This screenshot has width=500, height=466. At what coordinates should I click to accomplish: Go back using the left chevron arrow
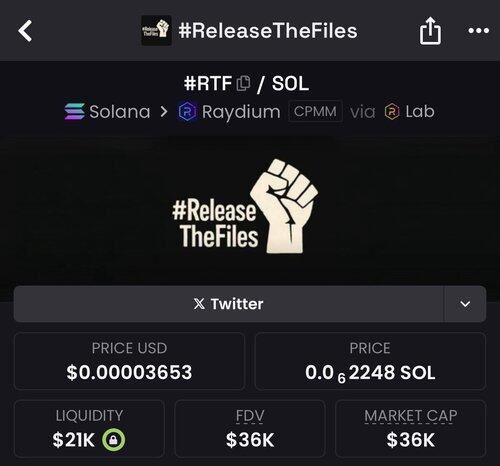[25, 31]
